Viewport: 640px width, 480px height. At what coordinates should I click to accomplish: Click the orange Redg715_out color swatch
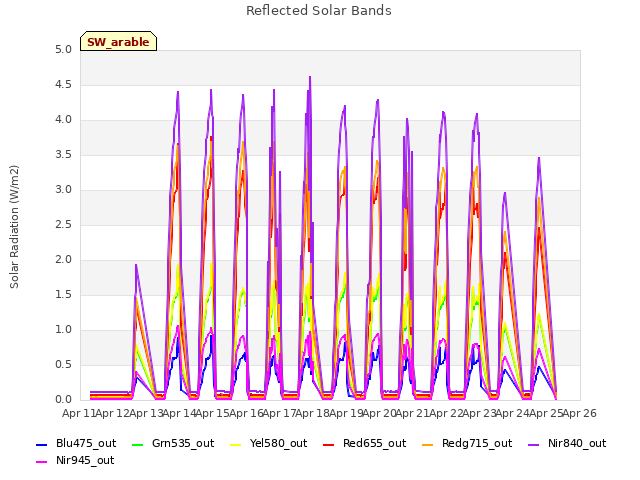[427, 444]
